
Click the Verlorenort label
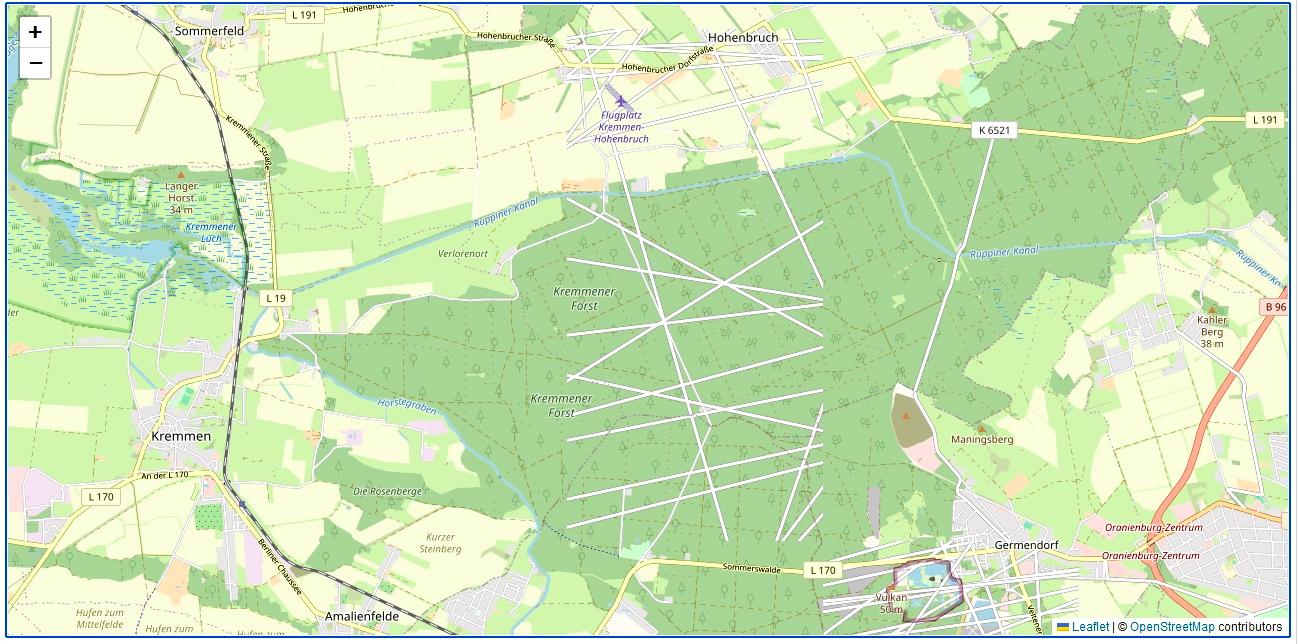(x=463, y=254)
